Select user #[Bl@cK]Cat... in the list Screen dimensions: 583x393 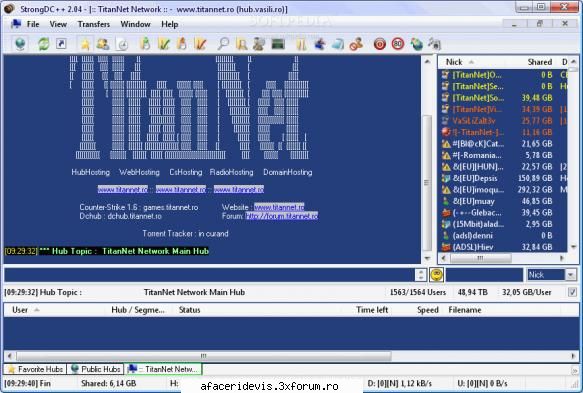pyautogui.click(x=503, y=144)
